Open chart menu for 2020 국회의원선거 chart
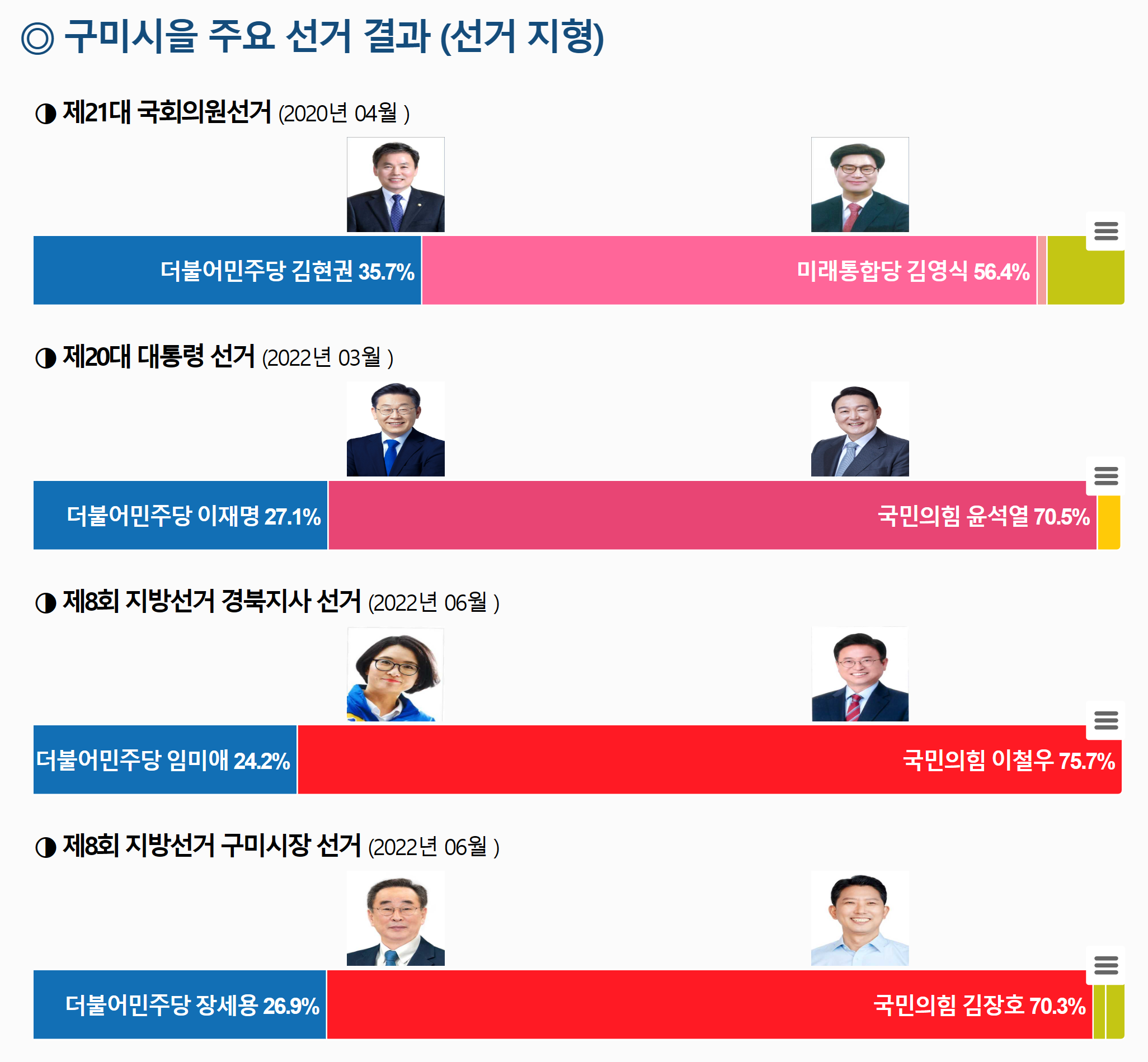The width and height of the screenshot is (1148, 1062). click(1105, 231)
